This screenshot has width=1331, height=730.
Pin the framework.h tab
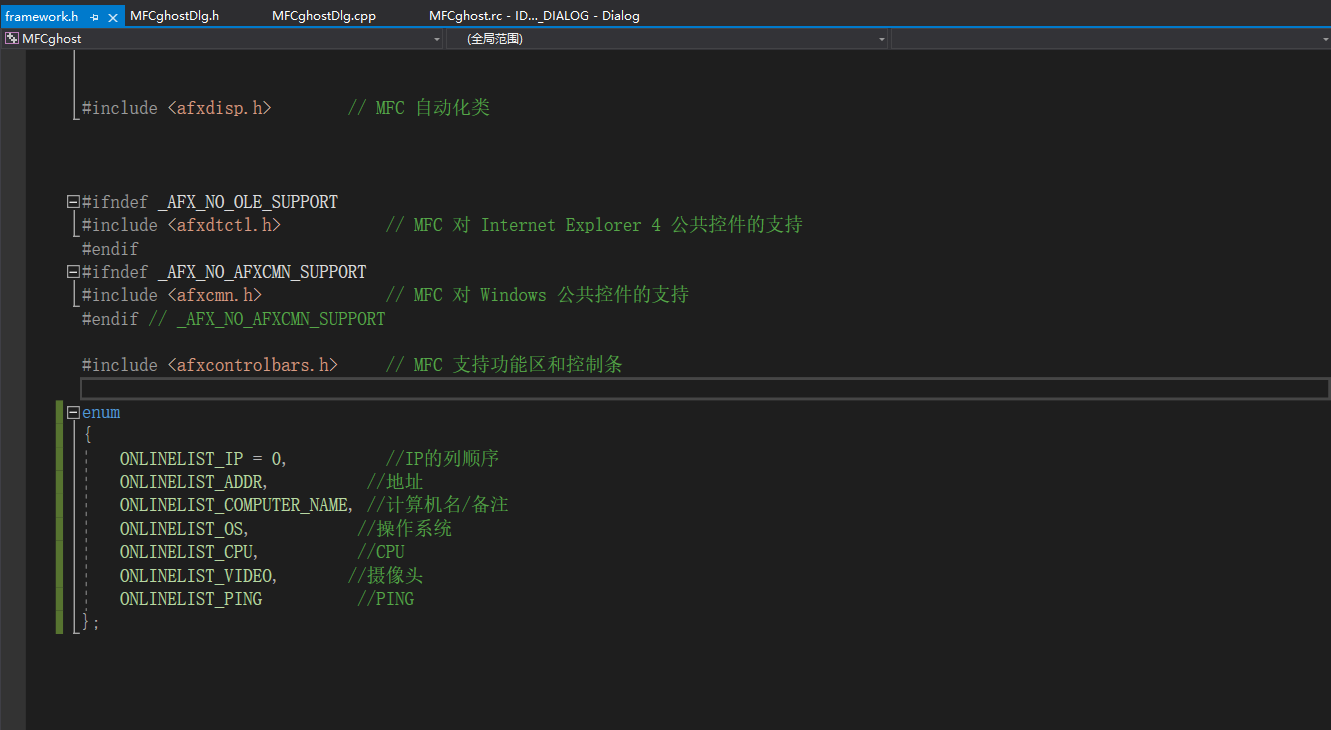94,17
